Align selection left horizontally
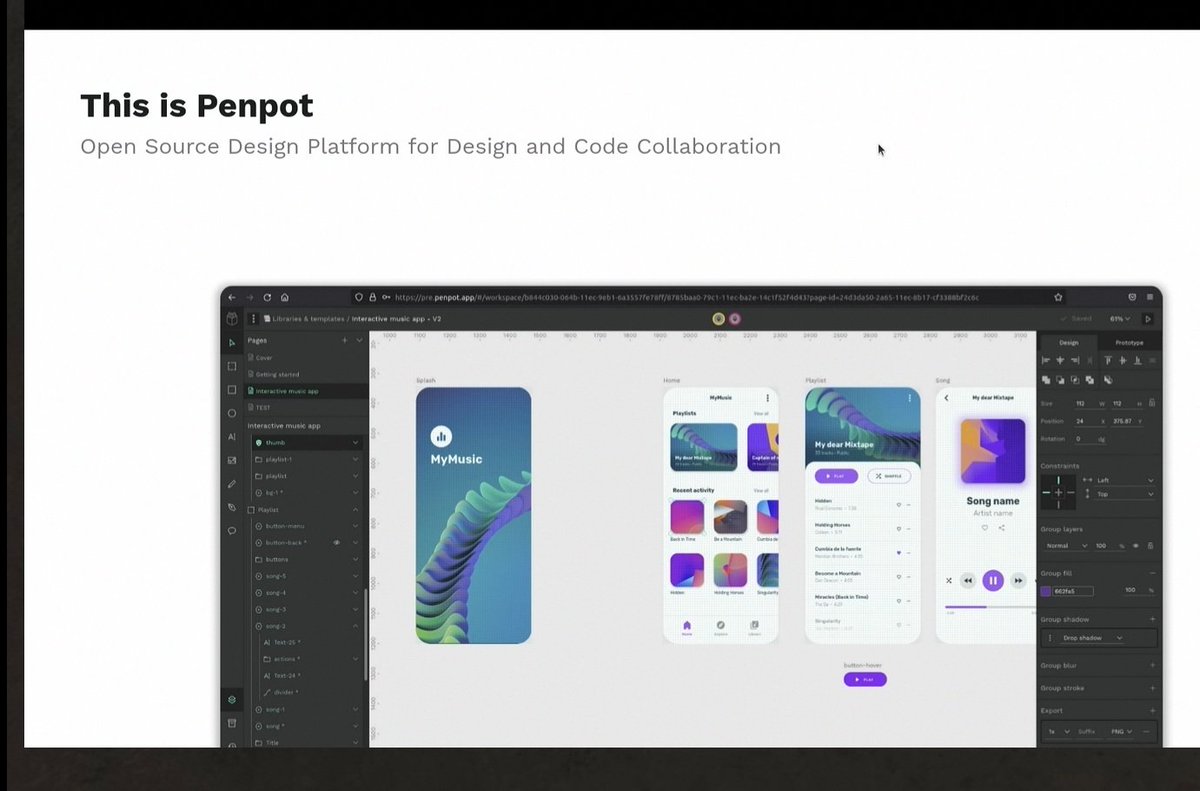This screenshot has height=791, width=1200. (1047, 360)
